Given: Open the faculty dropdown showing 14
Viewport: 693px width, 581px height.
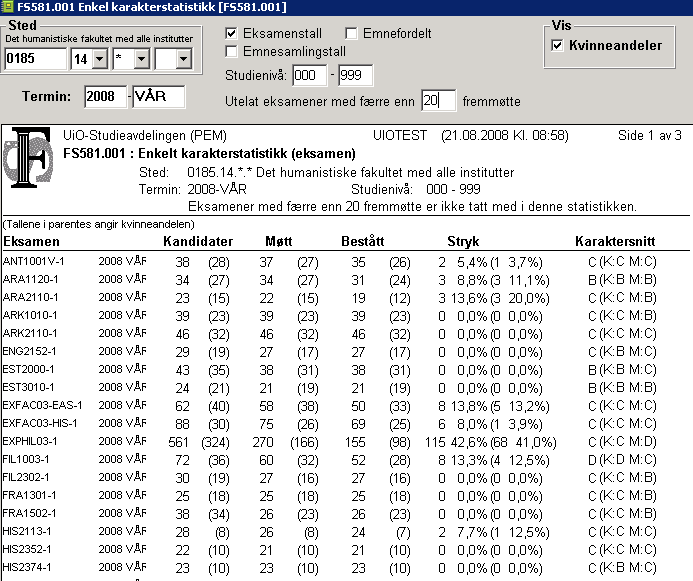Looking at the screenshot, I should 100,59.
